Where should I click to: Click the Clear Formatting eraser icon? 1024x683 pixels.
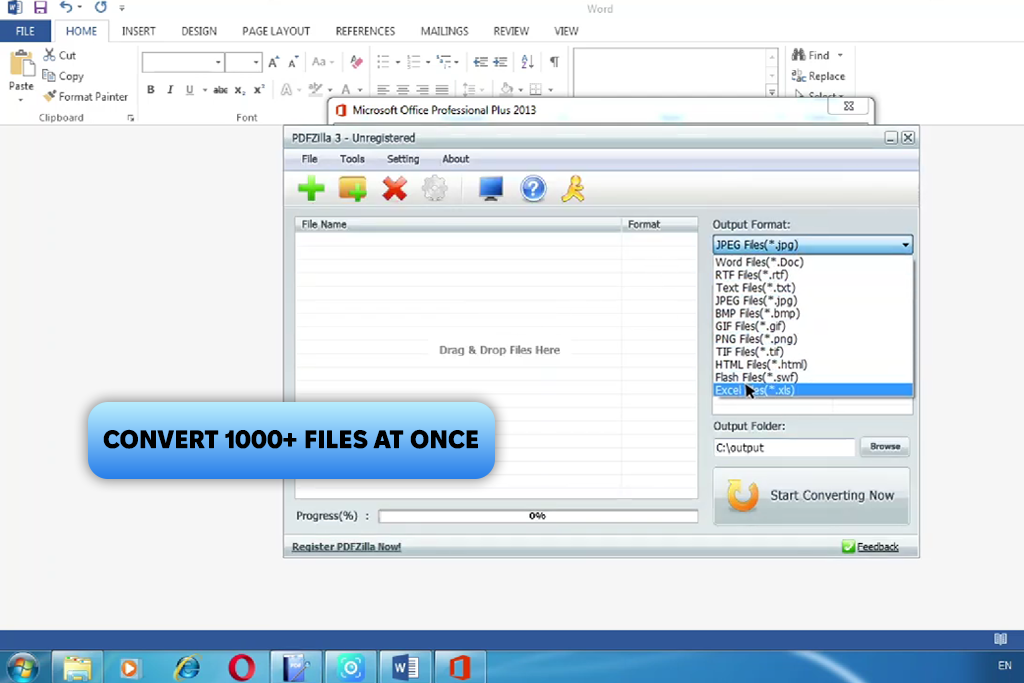356,62
